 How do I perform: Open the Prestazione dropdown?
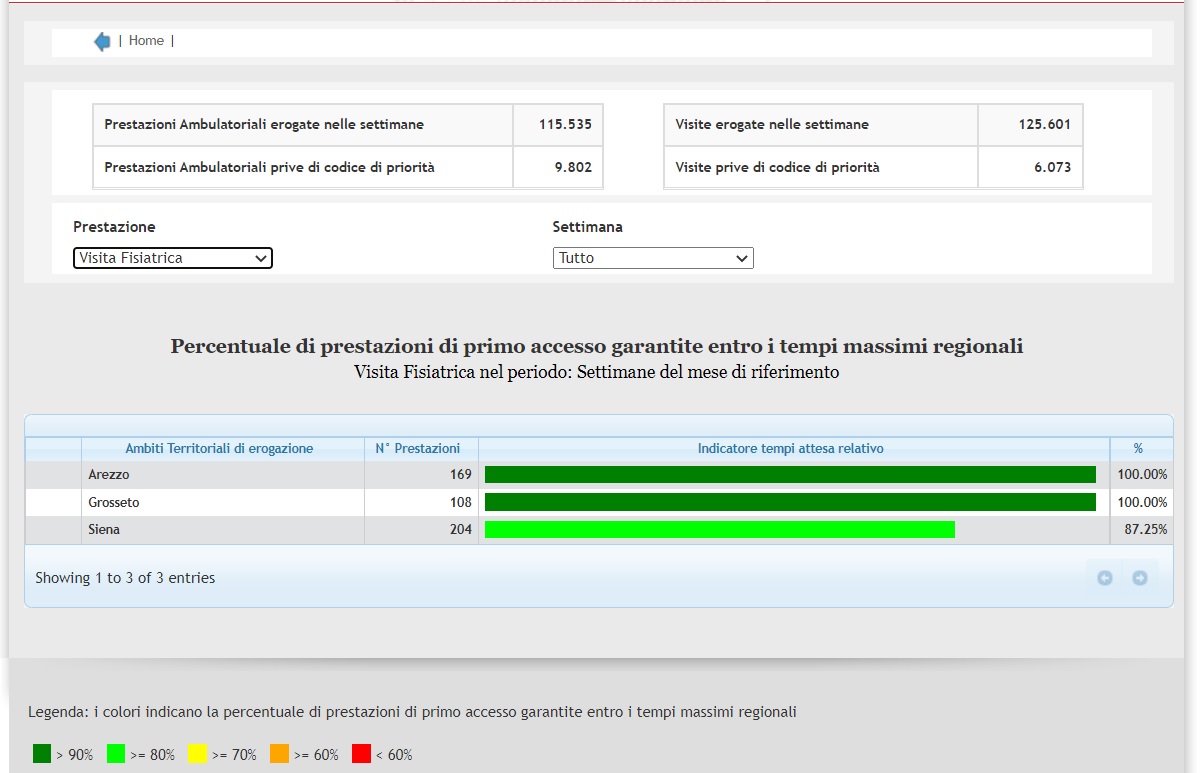pos(173,258)
